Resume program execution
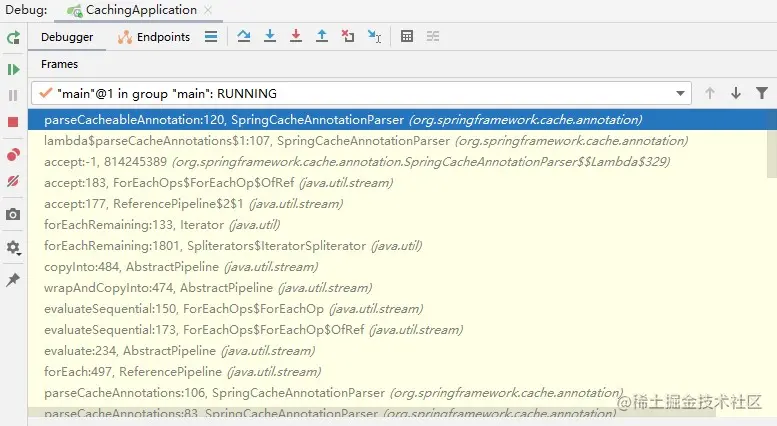This screenshot has width=777, height=426. [13, 69]
